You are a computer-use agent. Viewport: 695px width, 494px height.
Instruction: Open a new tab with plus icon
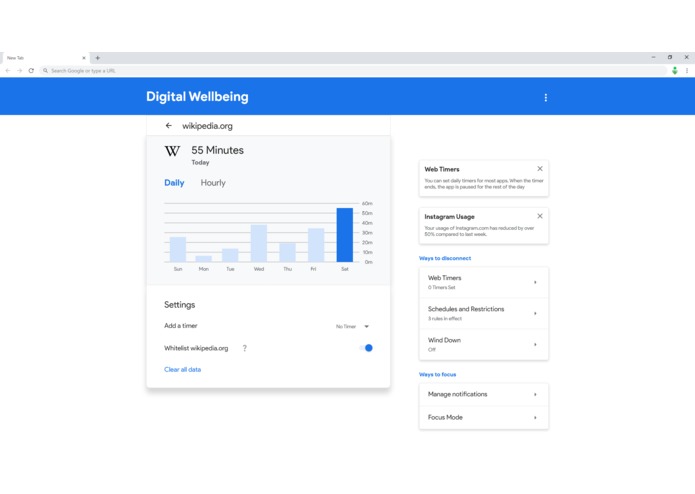point(98,58)
